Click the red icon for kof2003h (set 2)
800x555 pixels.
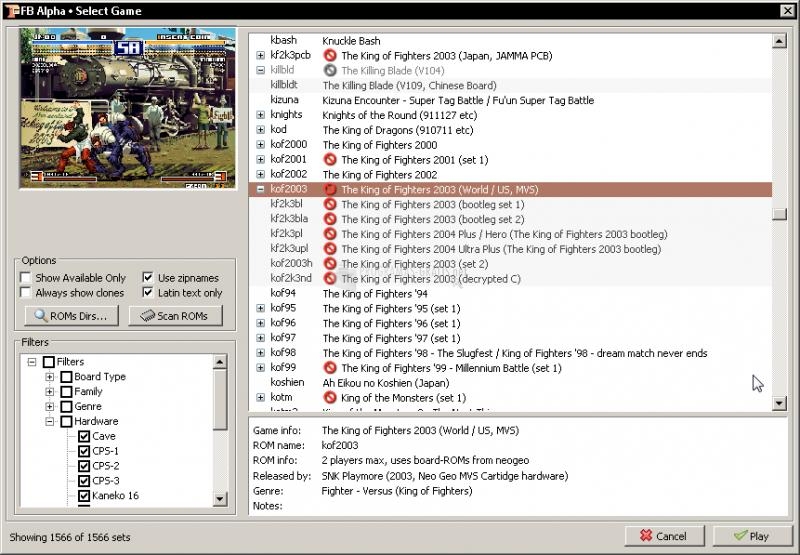330,264
